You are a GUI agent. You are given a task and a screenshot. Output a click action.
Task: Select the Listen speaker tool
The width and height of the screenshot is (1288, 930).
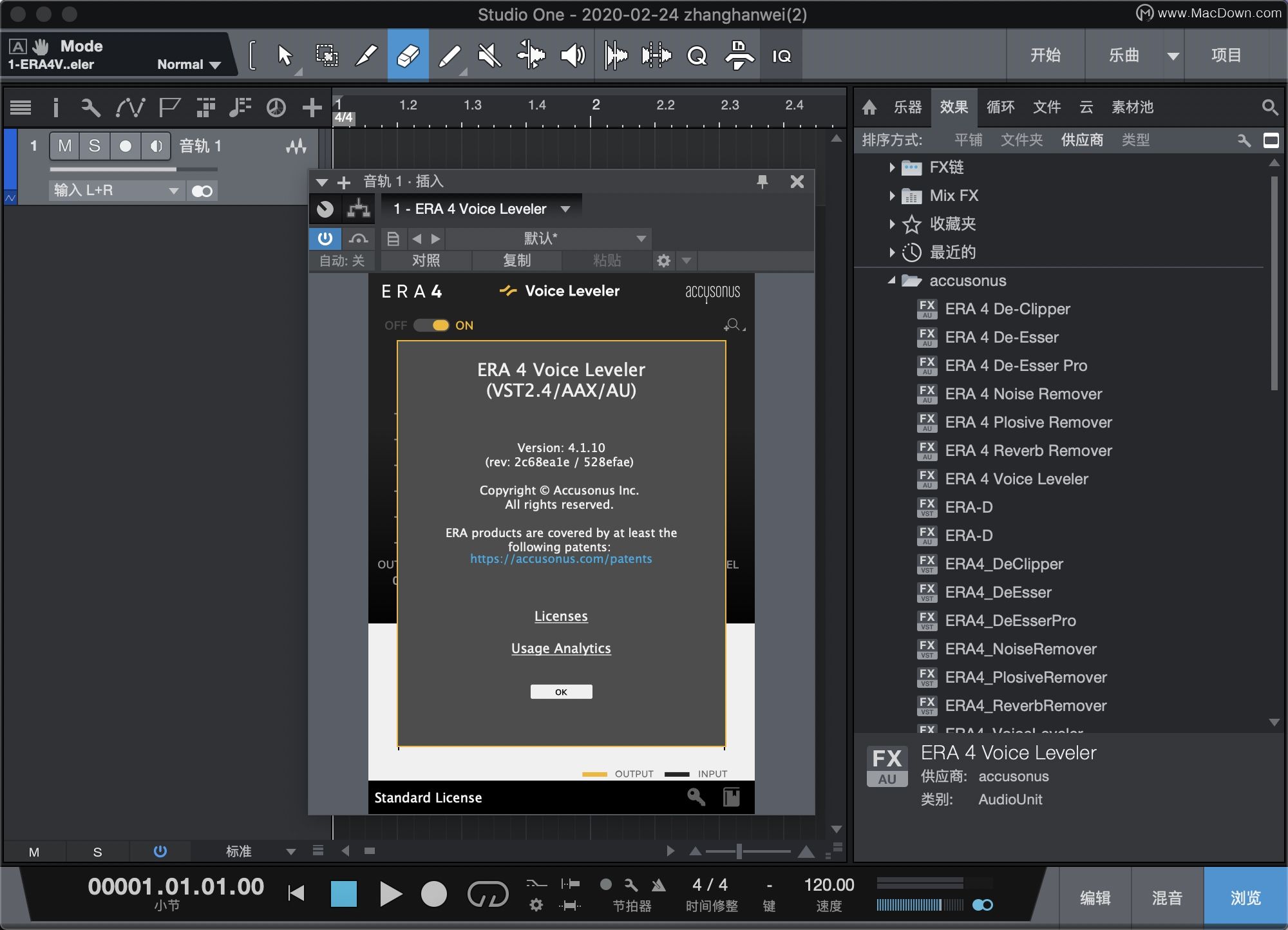pos(573,56)
